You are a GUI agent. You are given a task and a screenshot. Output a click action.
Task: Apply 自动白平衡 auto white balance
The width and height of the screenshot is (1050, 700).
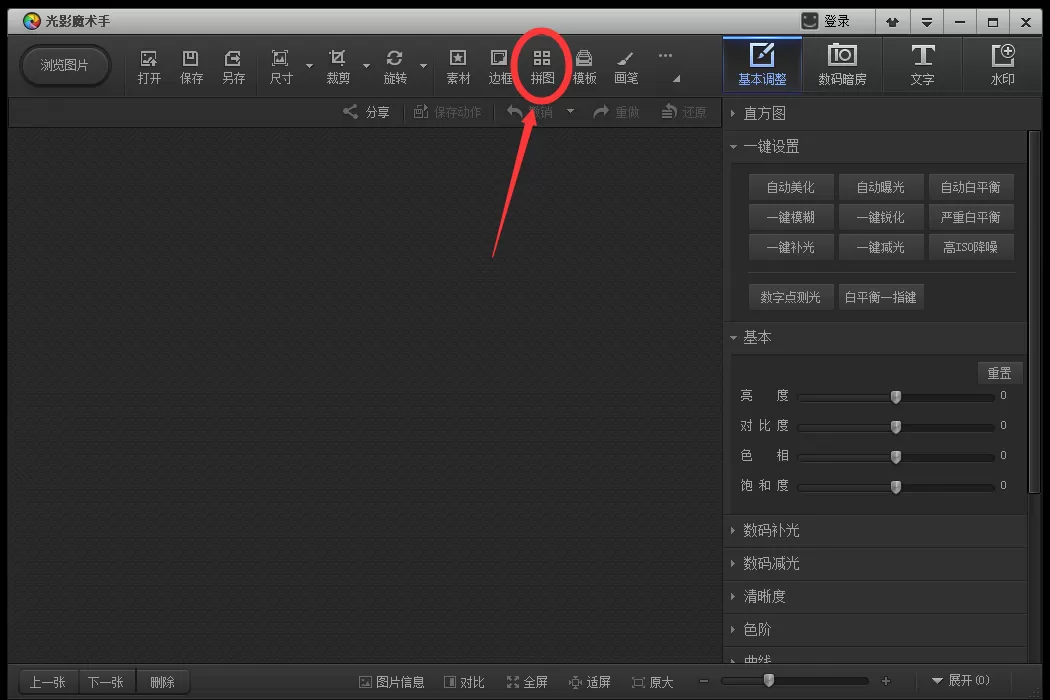click(x=970, y=187)
